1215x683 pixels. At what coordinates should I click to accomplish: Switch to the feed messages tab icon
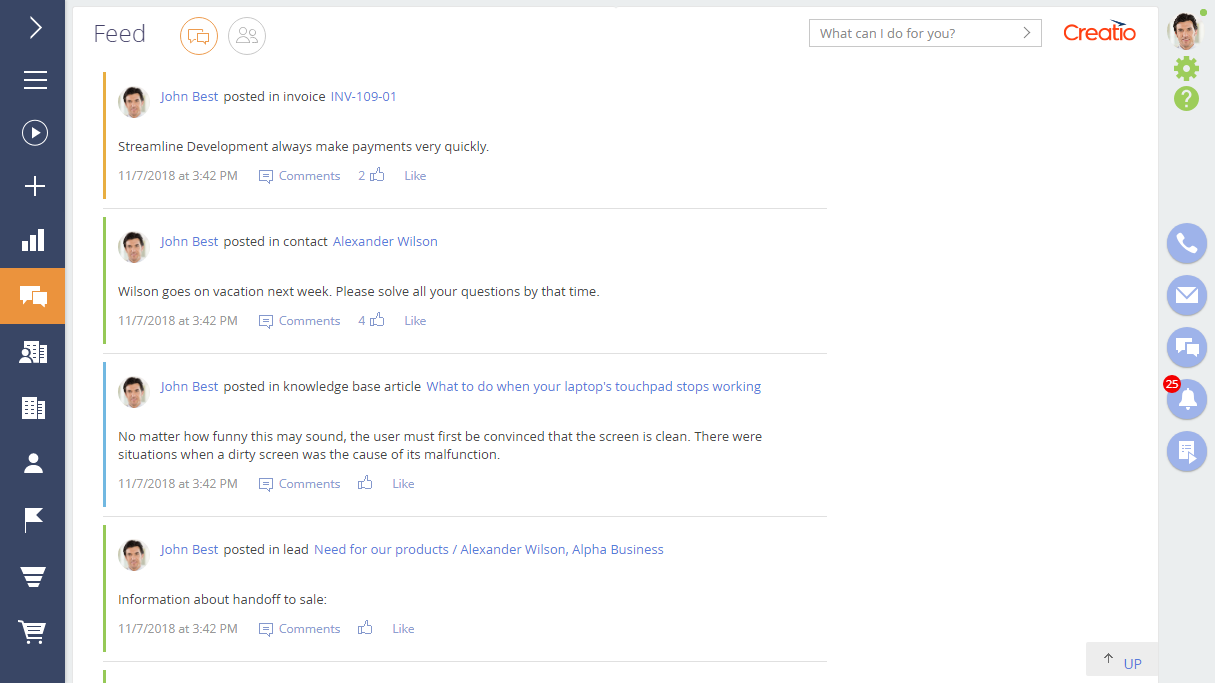click(x=199, y=37)
